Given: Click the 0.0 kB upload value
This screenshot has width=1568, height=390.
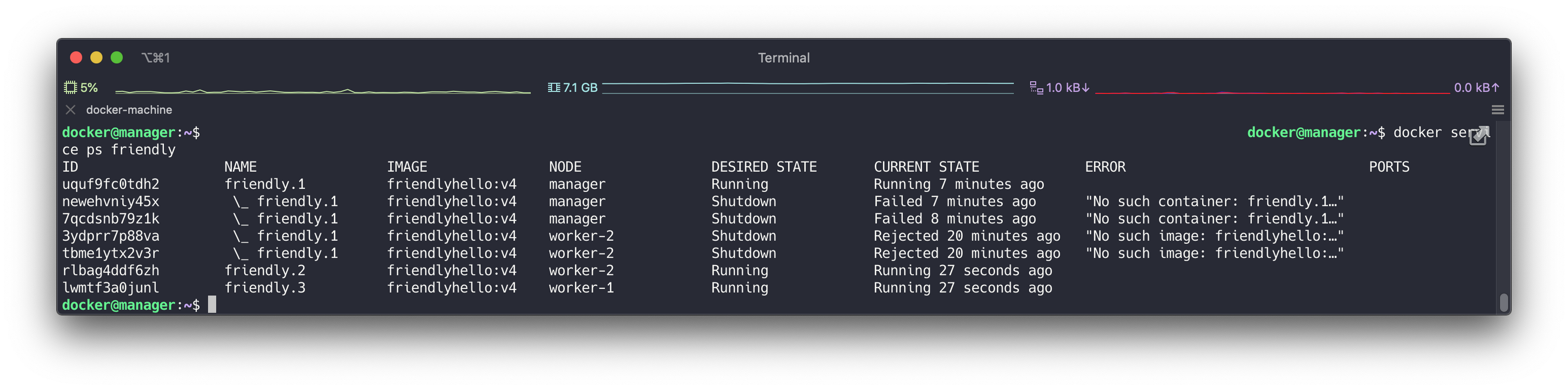Looking at the screenshot, I should (x=1476, y=88).
